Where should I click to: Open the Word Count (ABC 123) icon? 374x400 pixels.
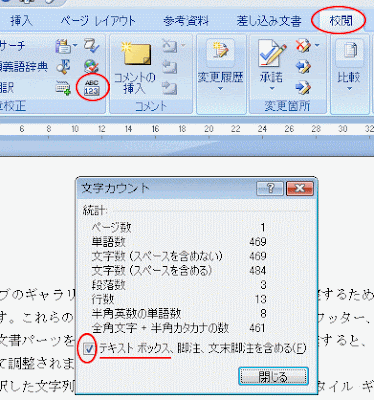click(92, 88)
